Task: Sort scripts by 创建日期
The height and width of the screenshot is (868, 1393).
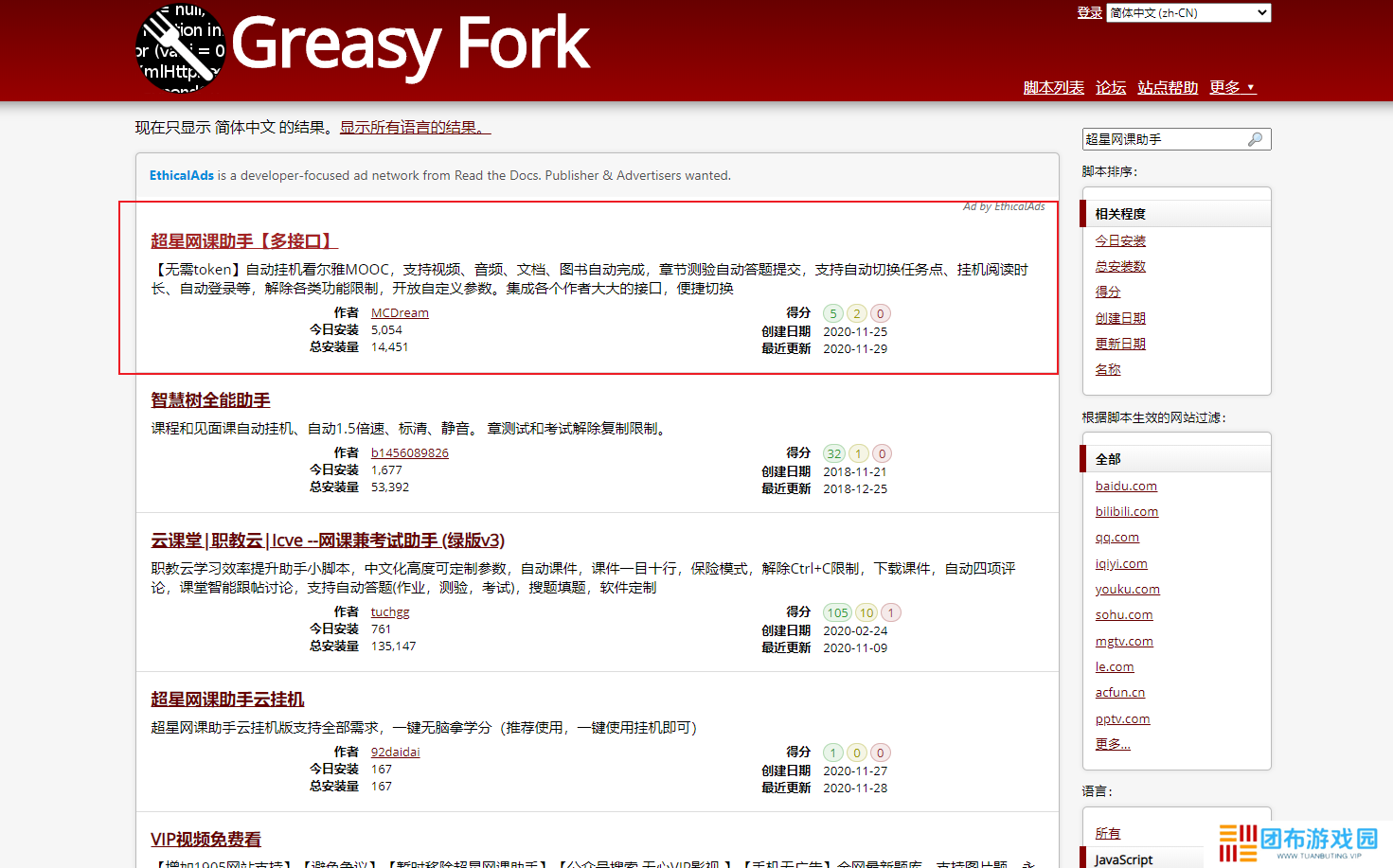Action: tap(1120, 318)
